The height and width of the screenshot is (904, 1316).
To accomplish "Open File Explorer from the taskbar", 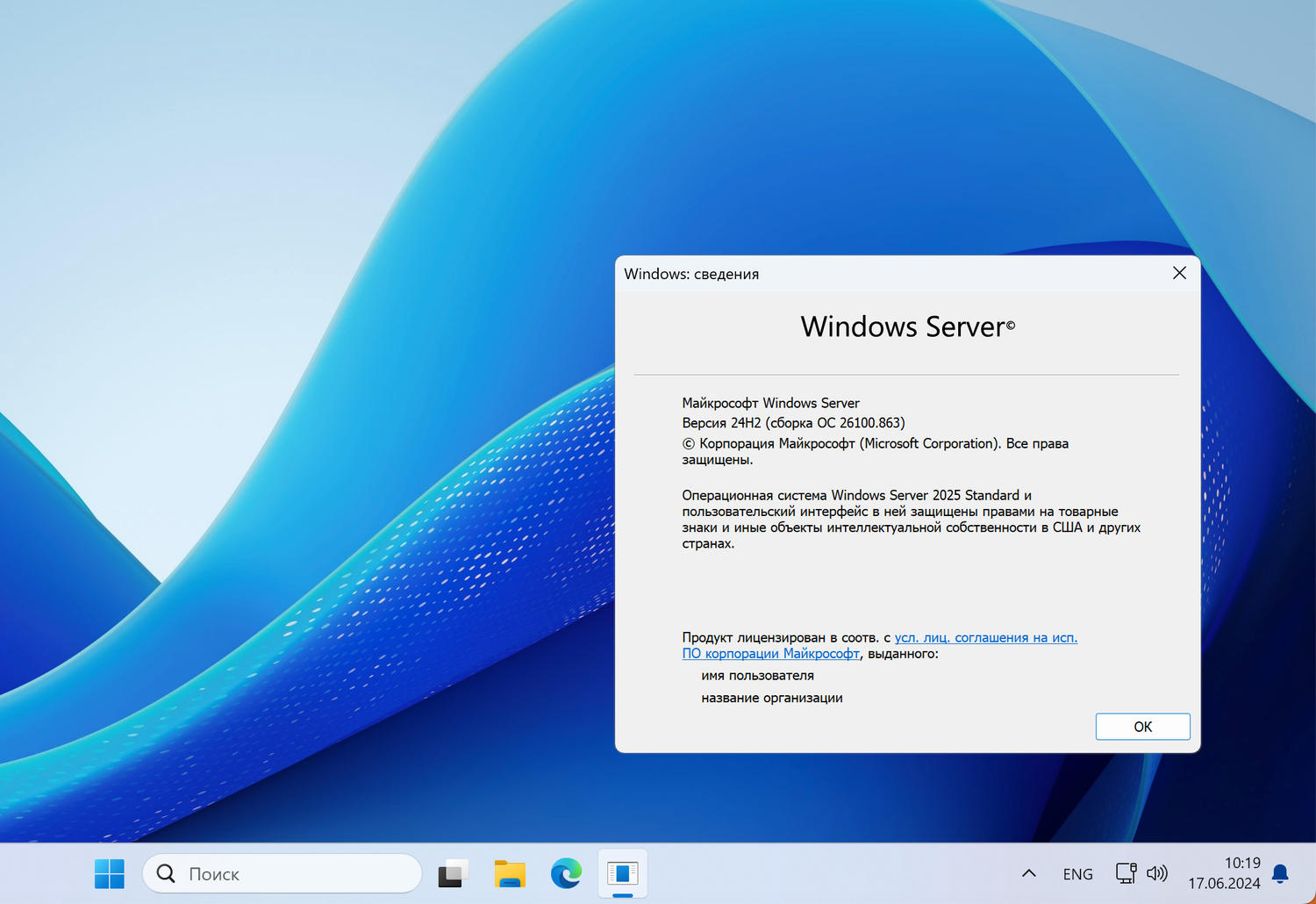I will tap(510, 873).
